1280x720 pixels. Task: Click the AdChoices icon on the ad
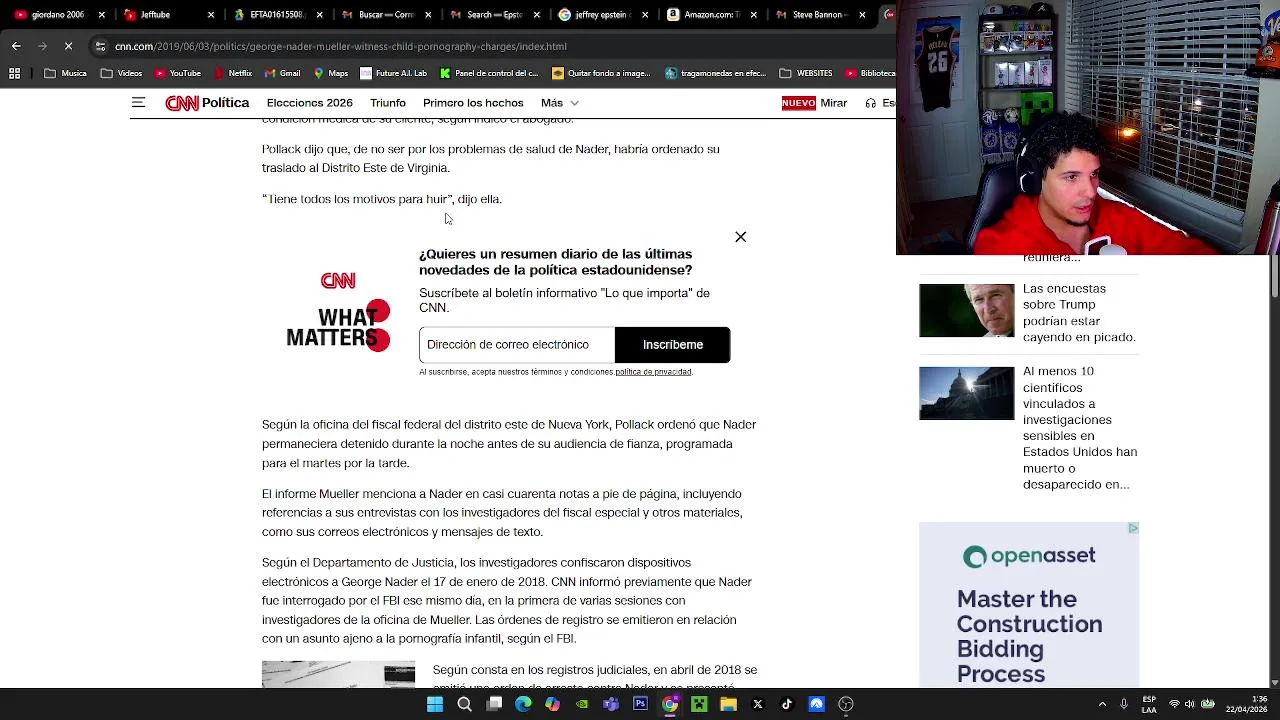coord(1133,528)
